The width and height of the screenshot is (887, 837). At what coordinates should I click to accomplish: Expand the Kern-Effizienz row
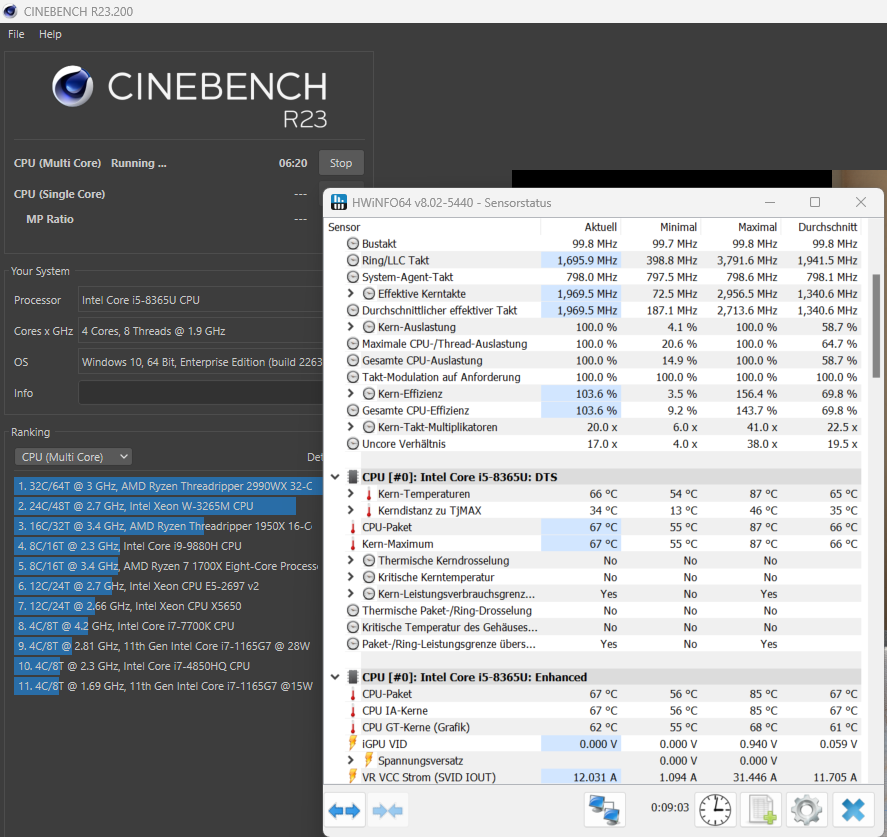click(350, 393)
